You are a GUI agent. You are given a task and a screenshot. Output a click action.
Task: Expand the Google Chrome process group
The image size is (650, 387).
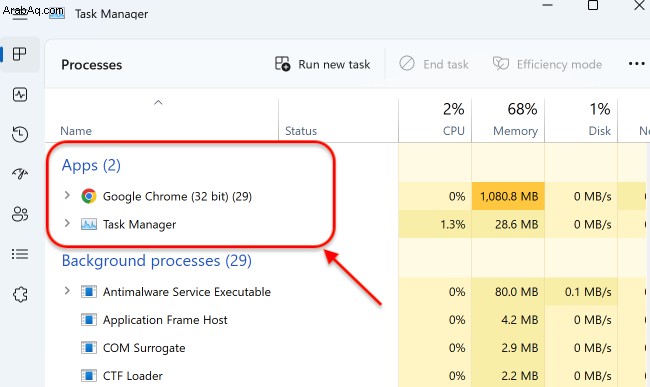(x=67, y=195)
